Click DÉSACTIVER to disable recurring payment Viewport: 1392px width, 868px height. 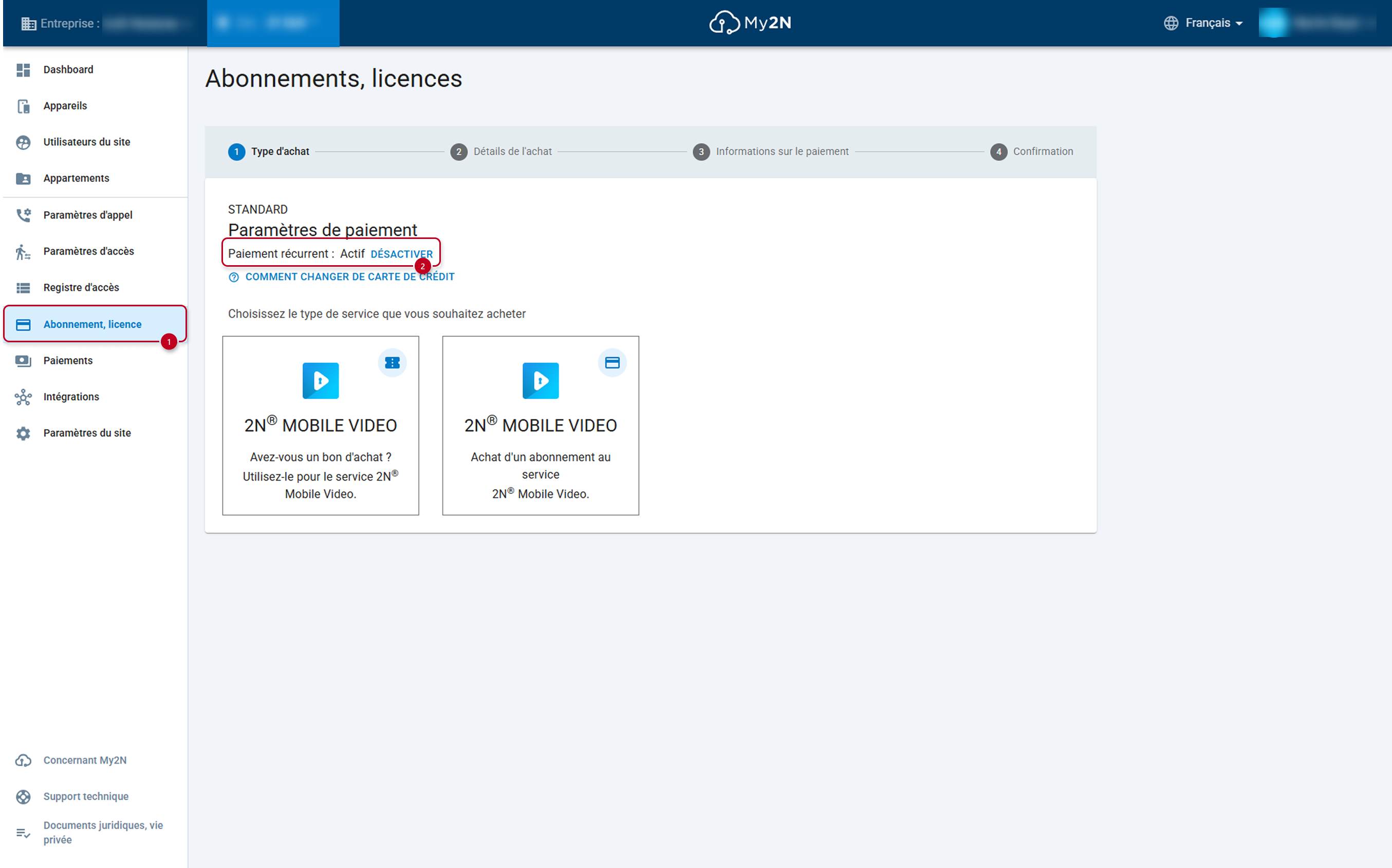401,254
